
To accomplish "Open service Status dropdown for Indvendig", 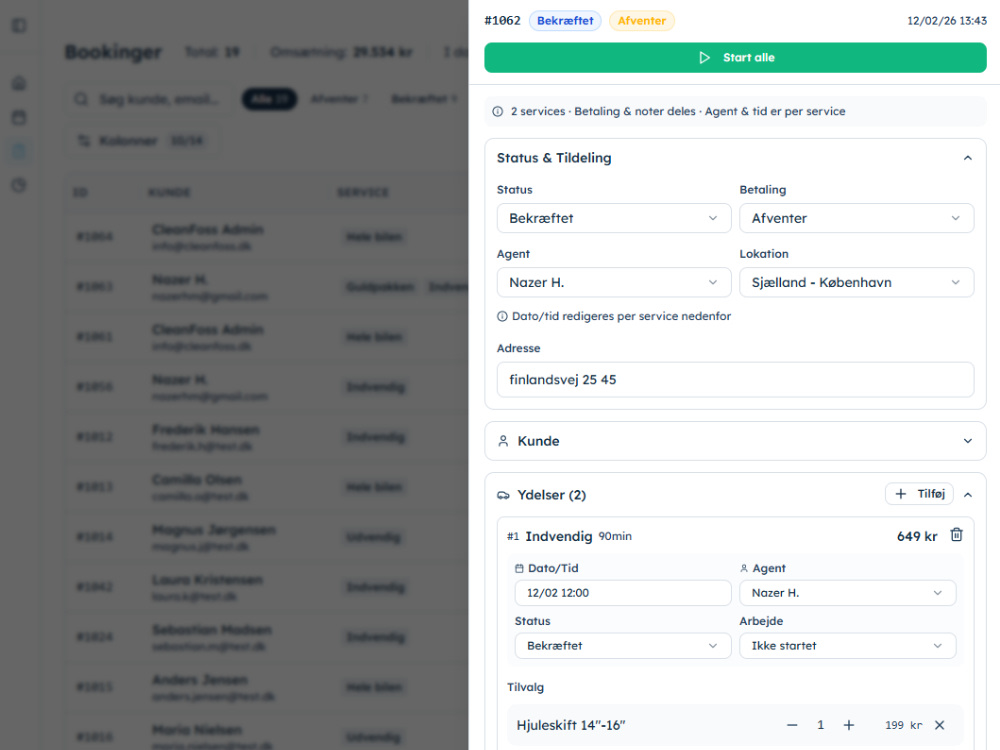I will click(622, 645).
